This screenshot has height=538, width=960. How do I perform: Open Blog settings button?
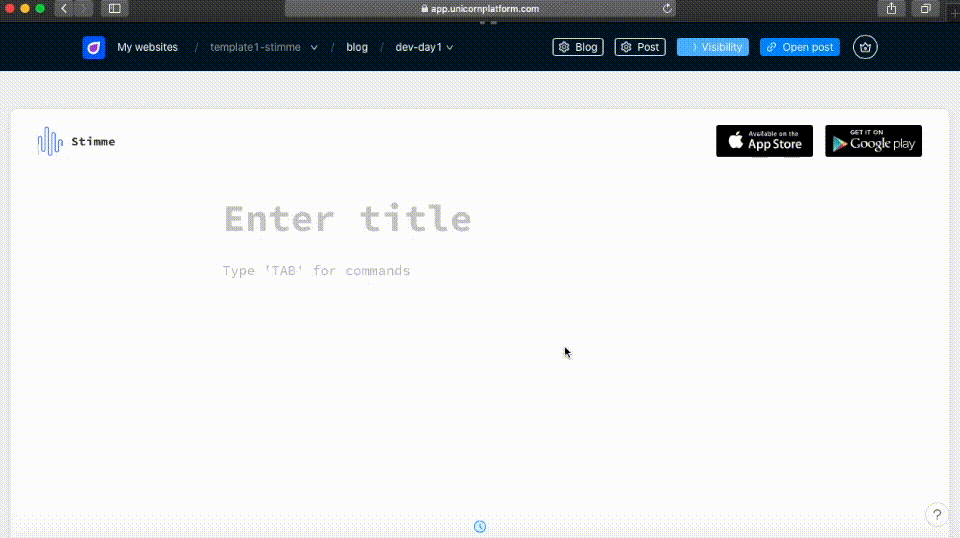[578, 47]
